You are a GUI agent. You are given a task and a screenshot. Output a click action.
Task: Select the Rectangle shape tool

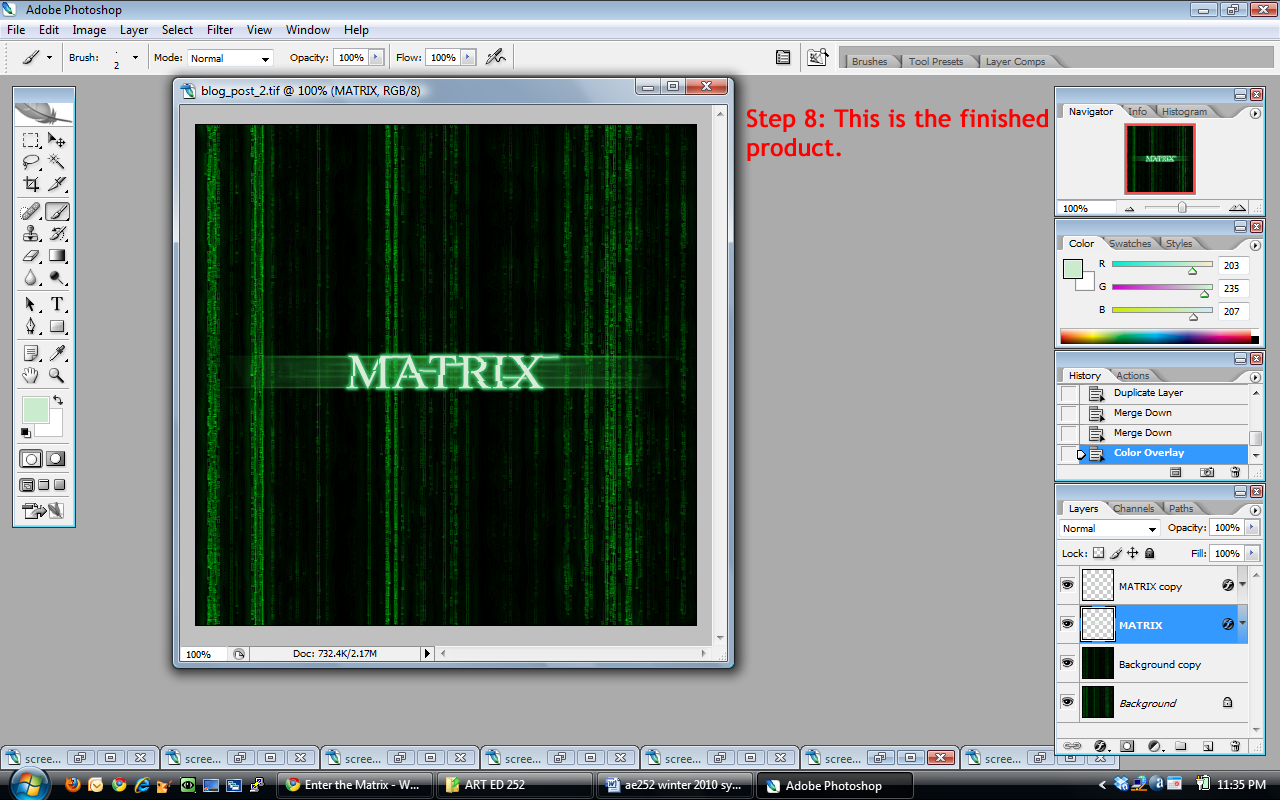click(57, 326)
